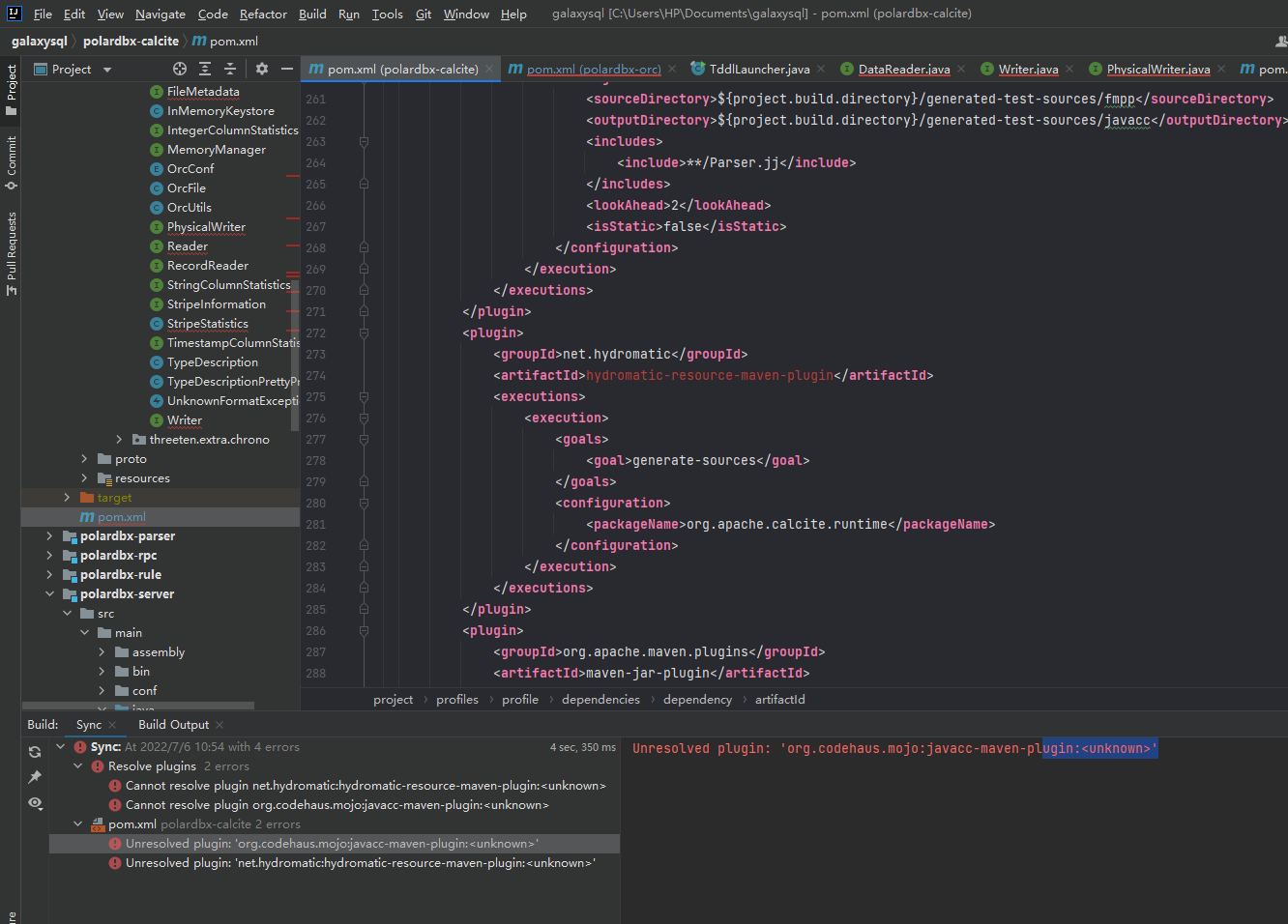Viewport: 1288px width, 924px height.
Task: Select the assembly folder in Project tree
Action: click(159, 651)
